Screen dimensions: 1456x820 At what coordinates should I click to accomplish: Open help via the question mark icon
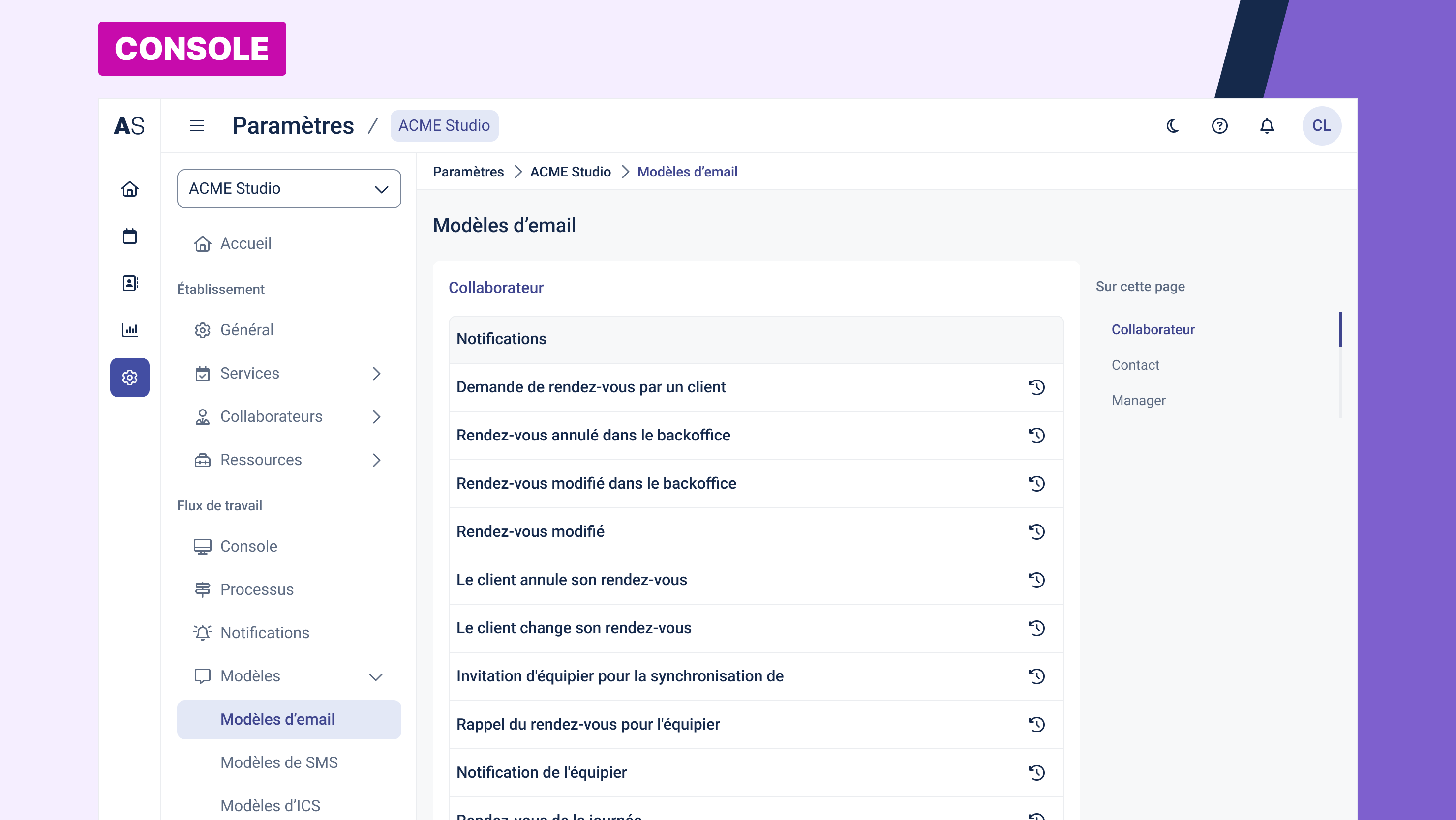coord(1219,125)
